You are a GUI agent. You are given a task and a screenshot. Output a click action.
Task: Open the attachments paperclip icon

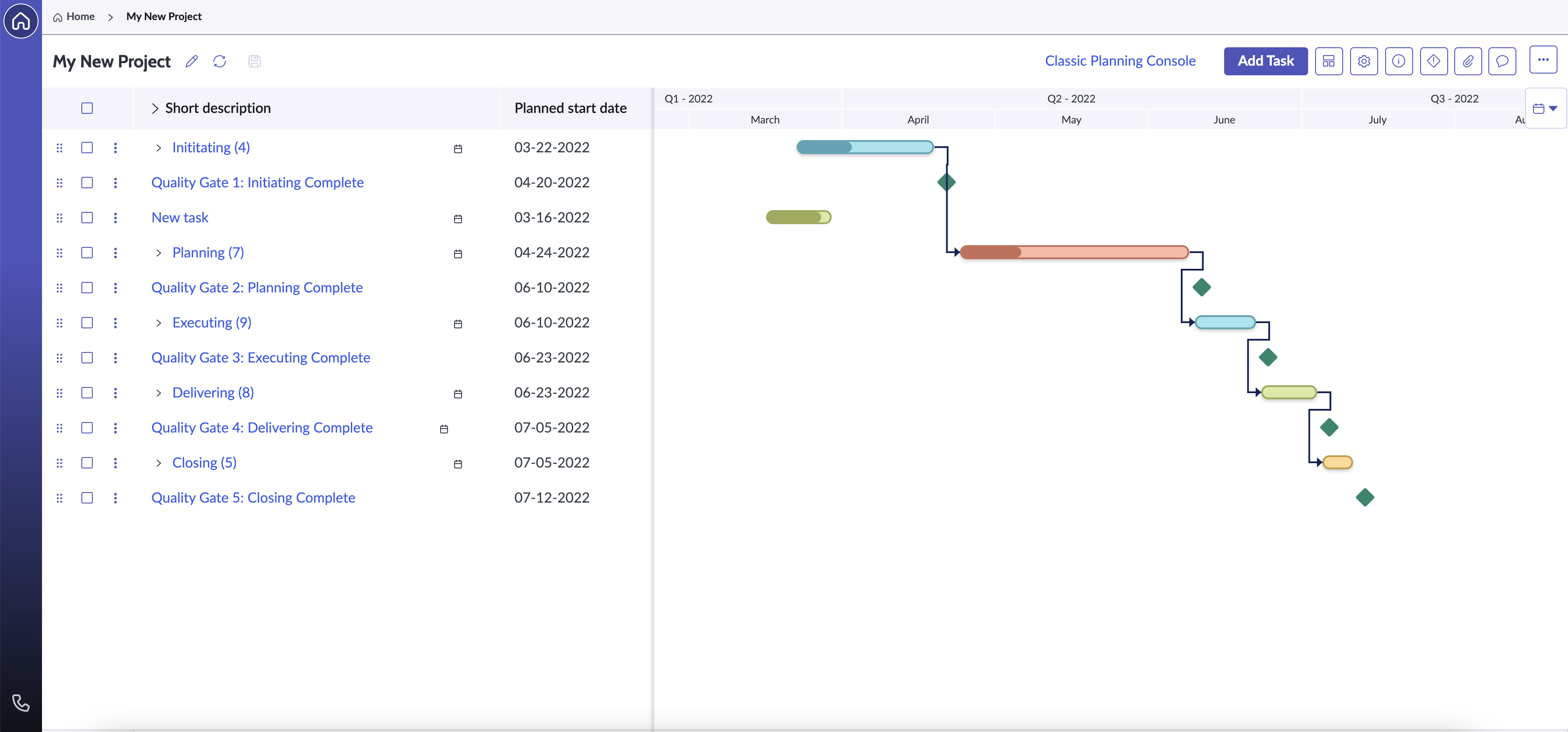(1467, 61)
